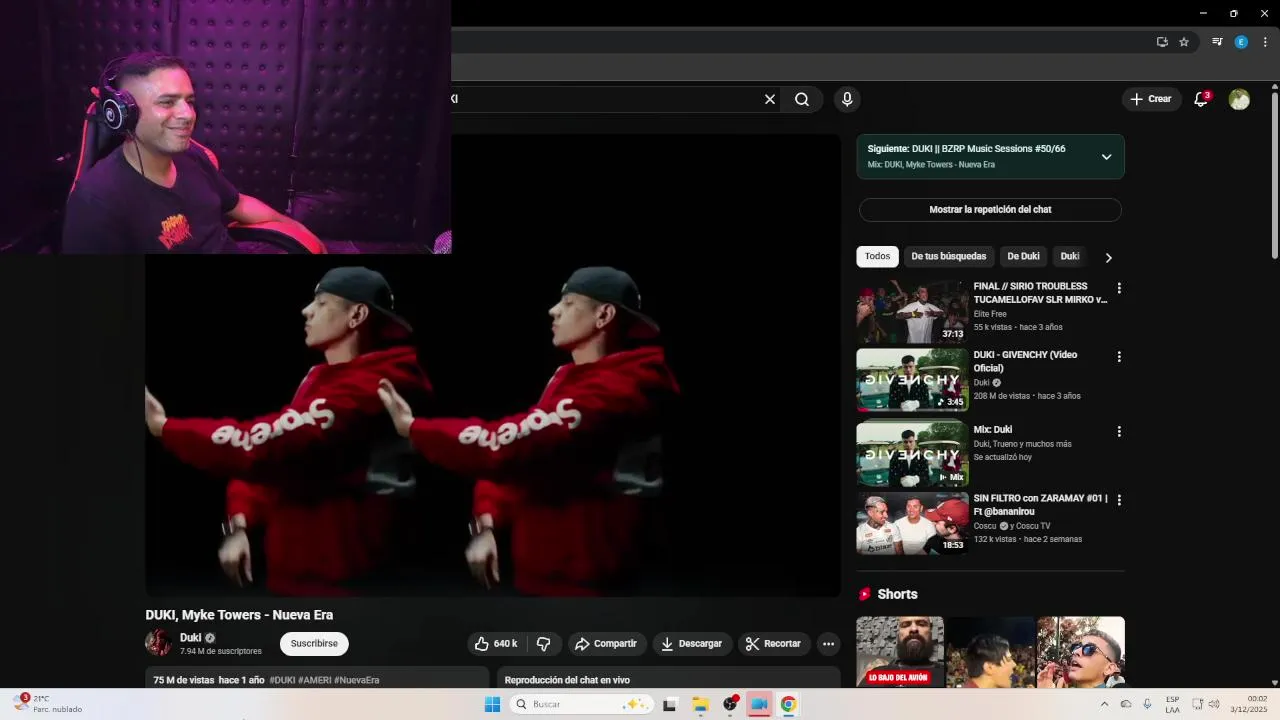The image size is (1280, 720).
Task: Click the Recortar clip button
Action: click(774, 644)
